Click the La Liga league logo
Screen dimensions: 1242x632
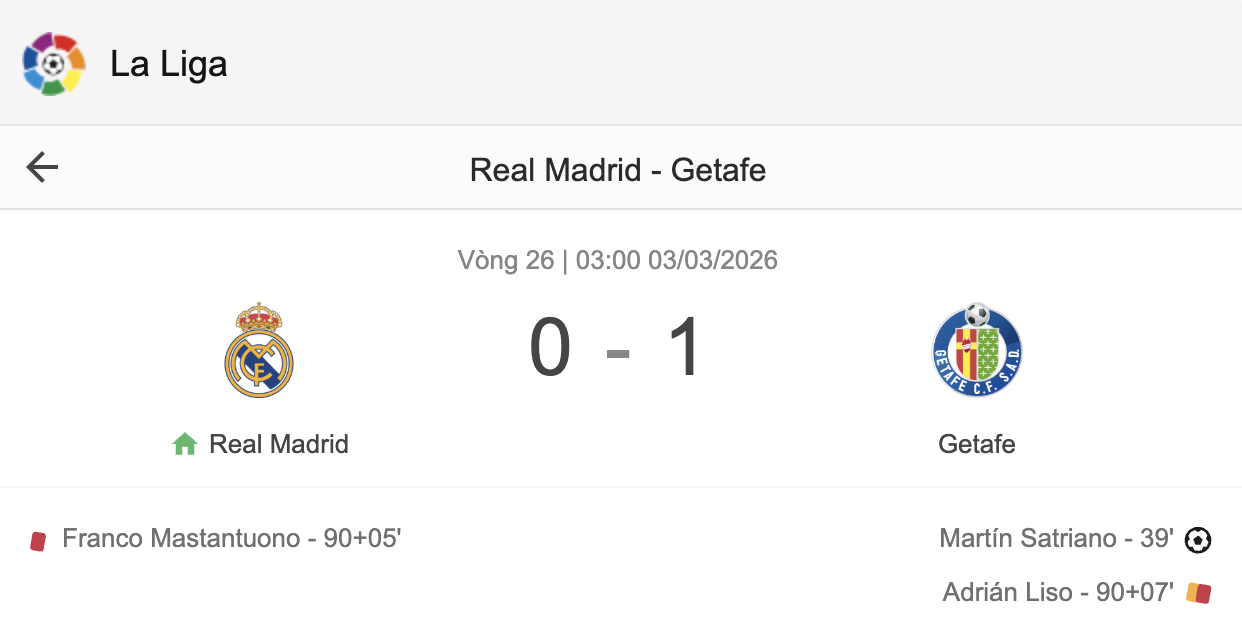(54, 64)
